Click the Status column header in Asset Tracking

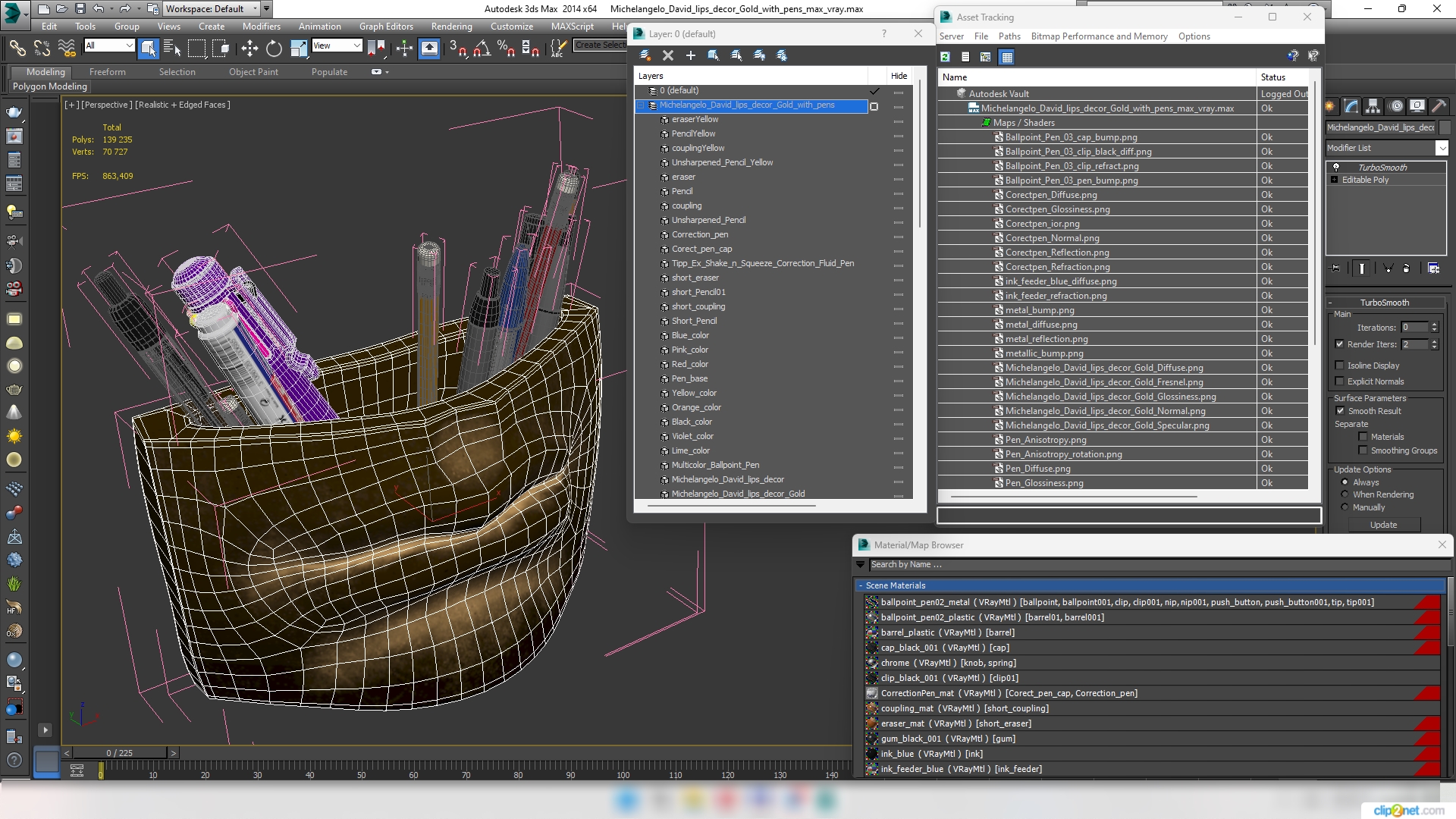tap(1282, 77)
